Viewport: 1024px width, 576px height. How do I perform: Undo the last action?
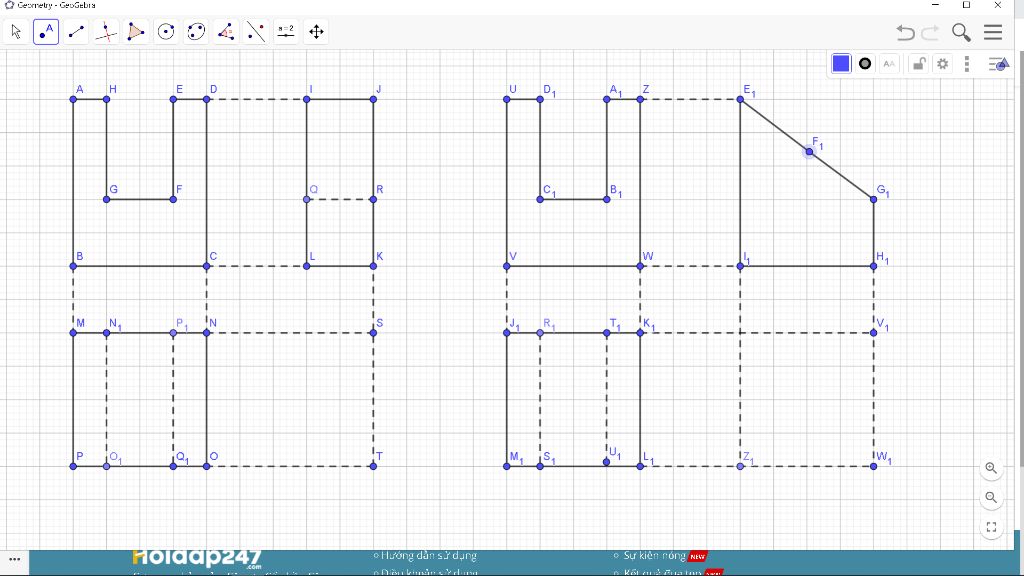pos(905,32)
